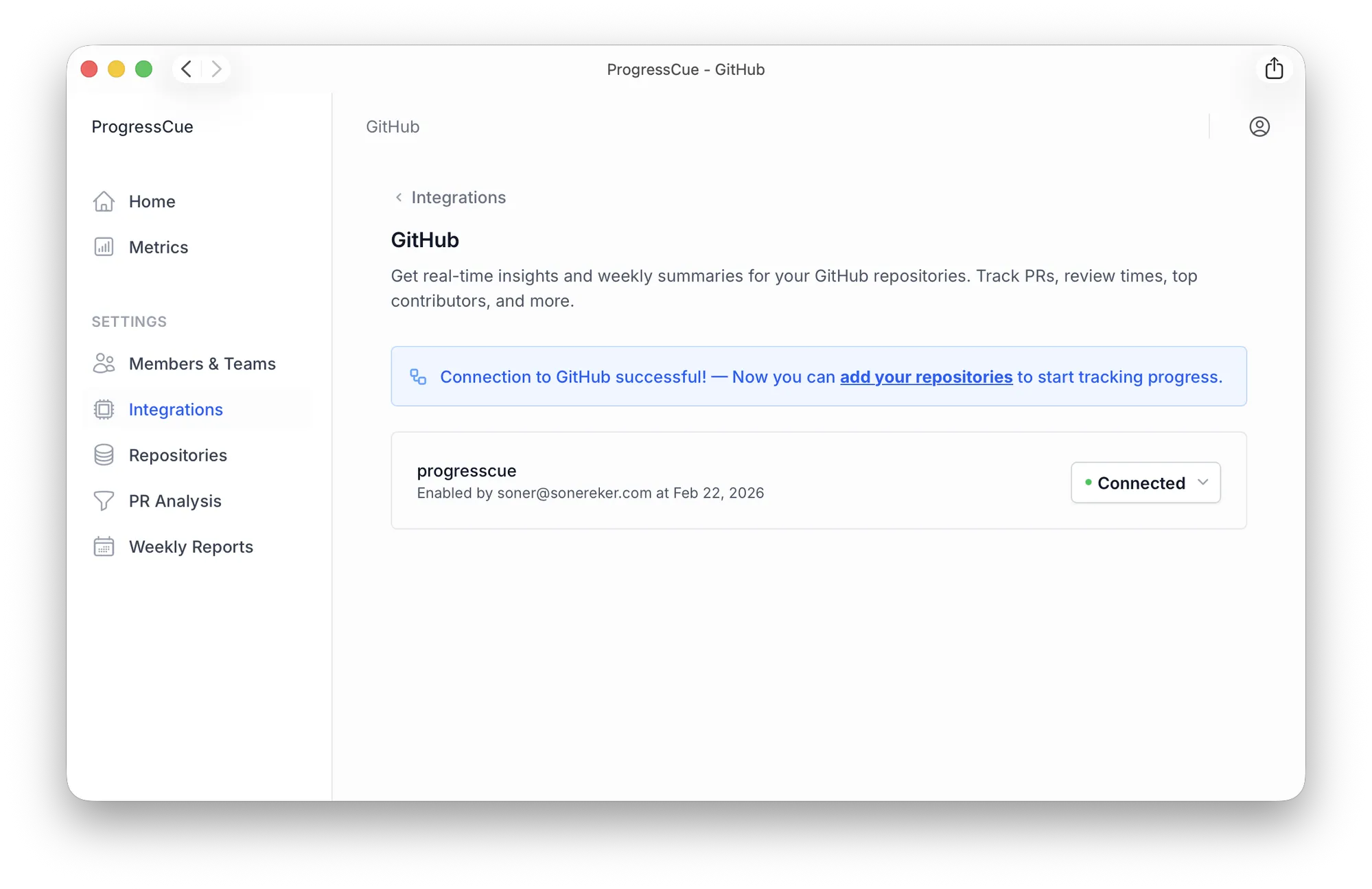This screenshot has width=1372, height=889.
Task: Open the user profile avatar icon
Action: coord(1259,126)
